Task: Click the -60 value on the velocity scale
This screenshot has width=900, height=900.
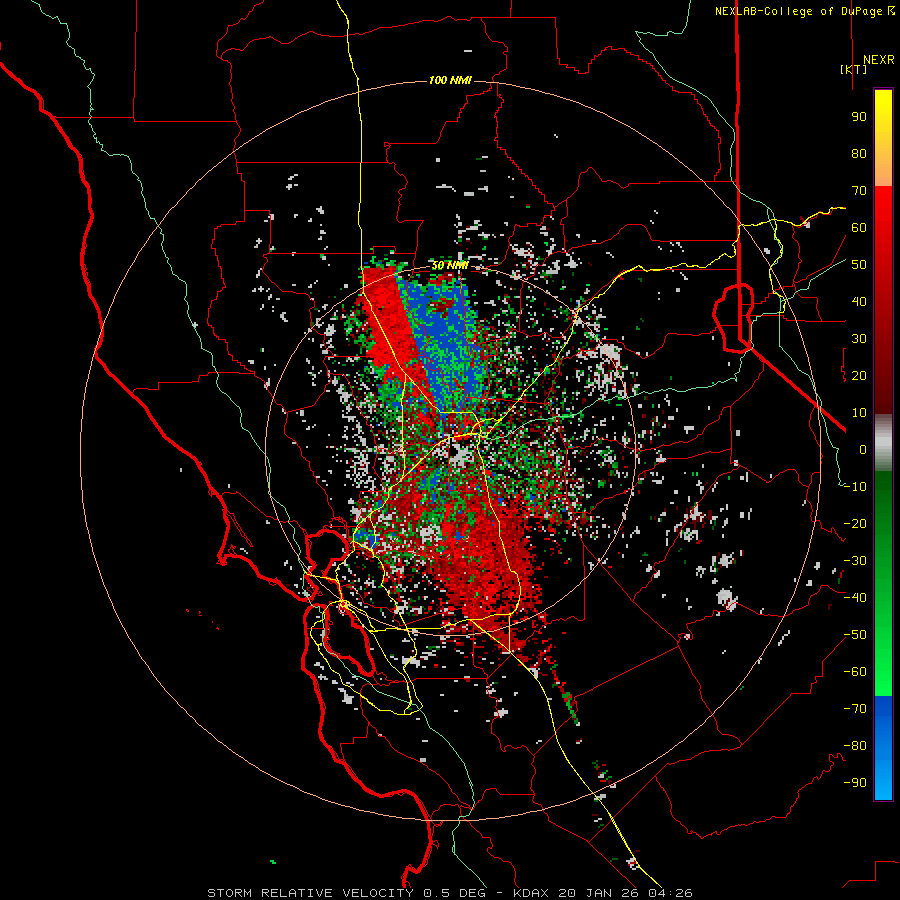Action: 855,672
